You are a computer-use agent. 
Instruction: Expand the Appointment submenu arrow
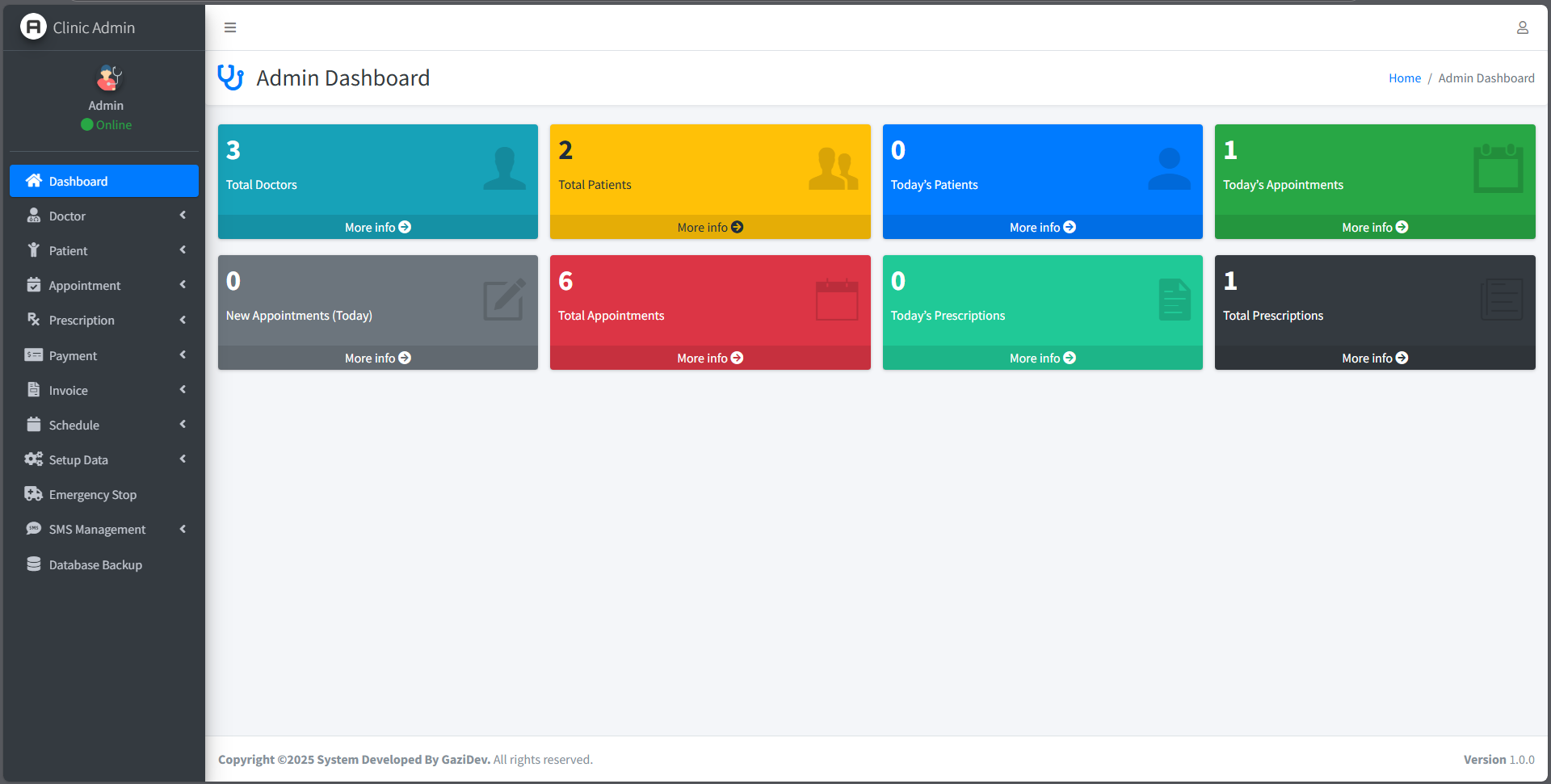183,285
